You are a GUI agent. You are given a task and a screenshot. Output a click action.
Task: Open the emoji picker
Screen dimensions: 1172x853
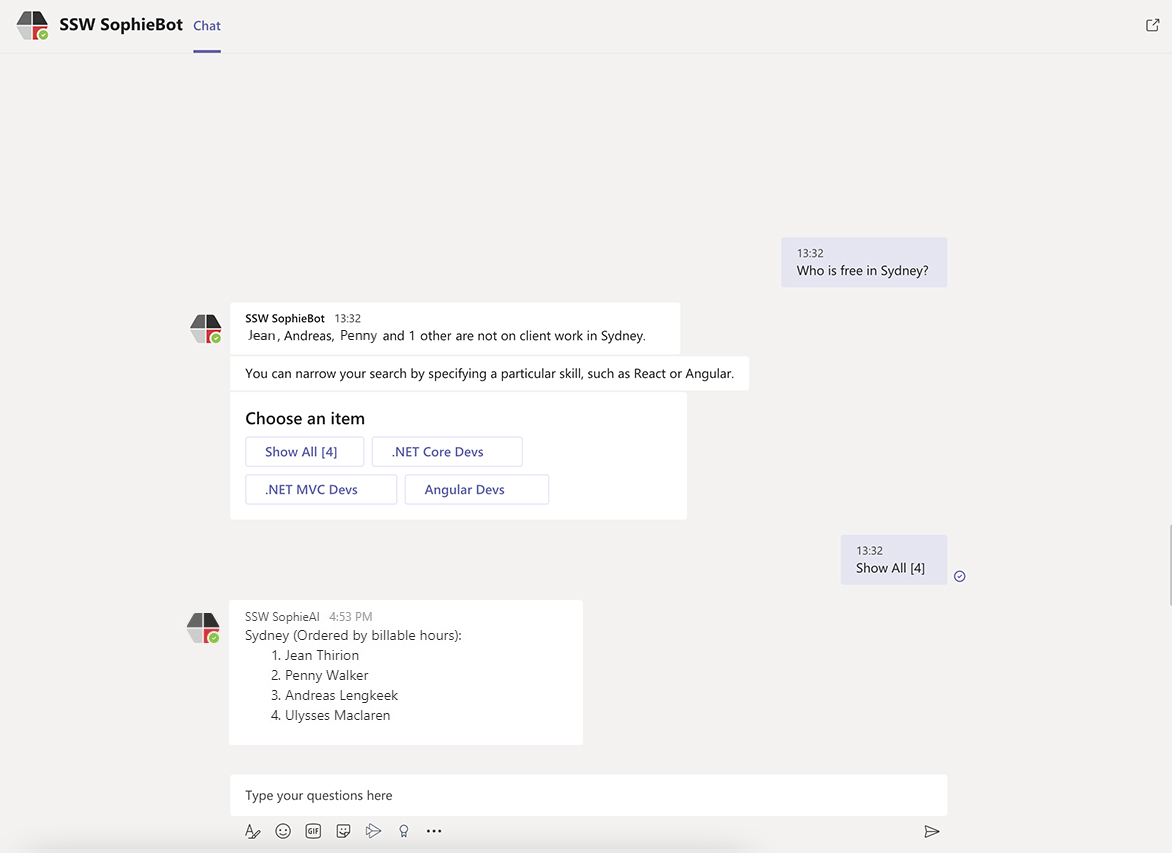click(x=283, y=831)
